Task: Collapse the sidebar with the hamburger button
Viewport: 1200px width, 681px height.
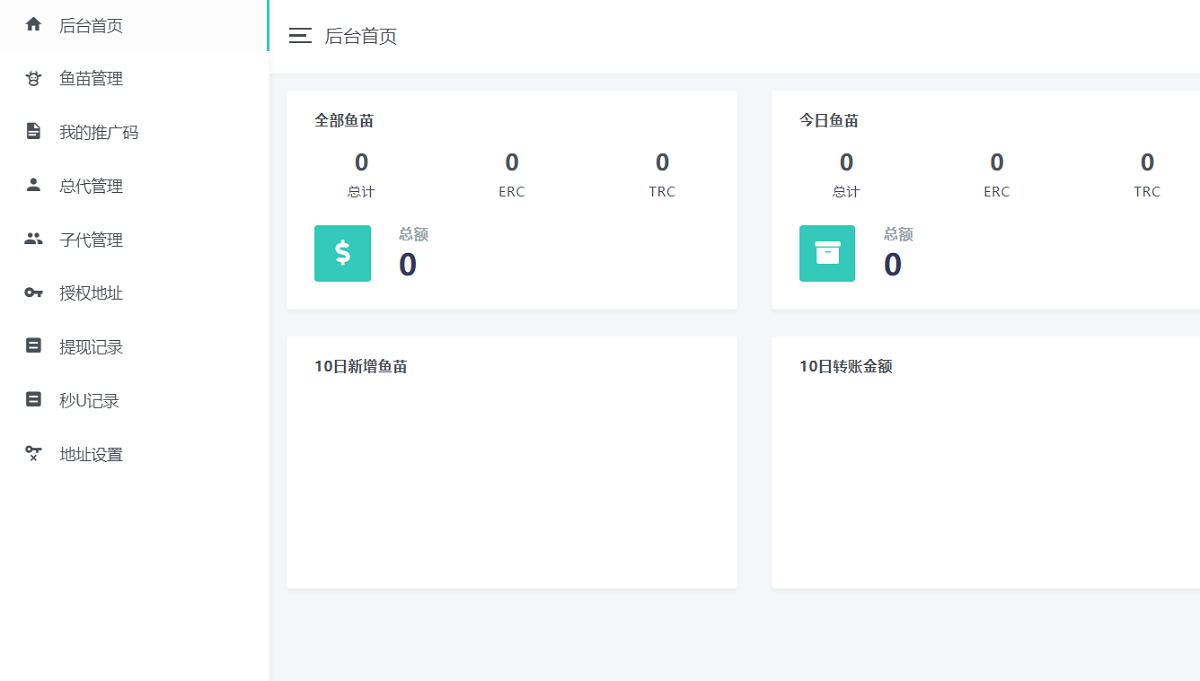Action: click(x=300, y=36)
